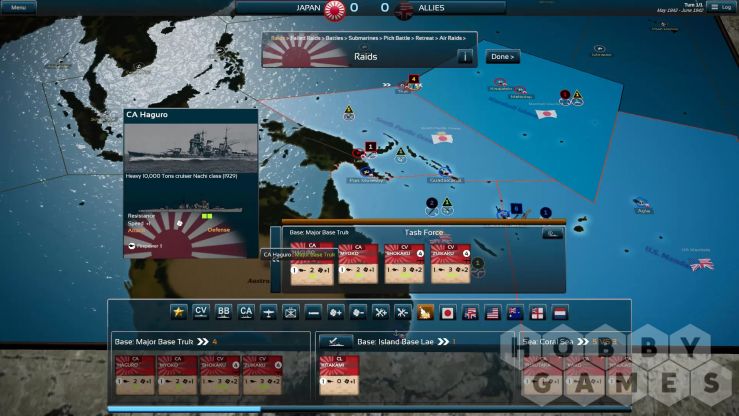The height and width of the screenshot is (416, 739).
Task: Toggle the aircraft unit filter
Action: (x=268, y=312)
